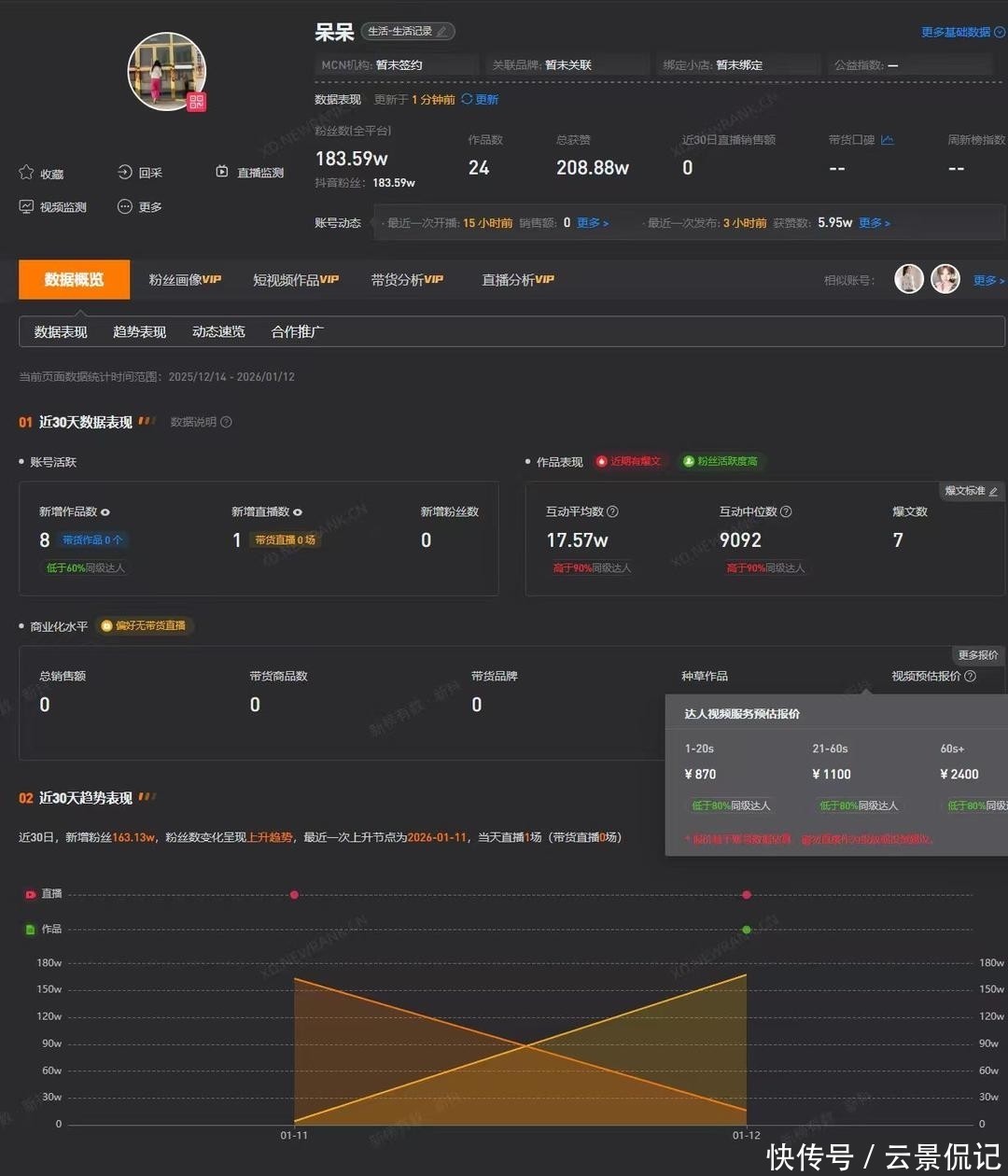Open 视频监测 video monitoring icon
The width and height of the screenshot is (1008, 1176).
coord(26,206)
